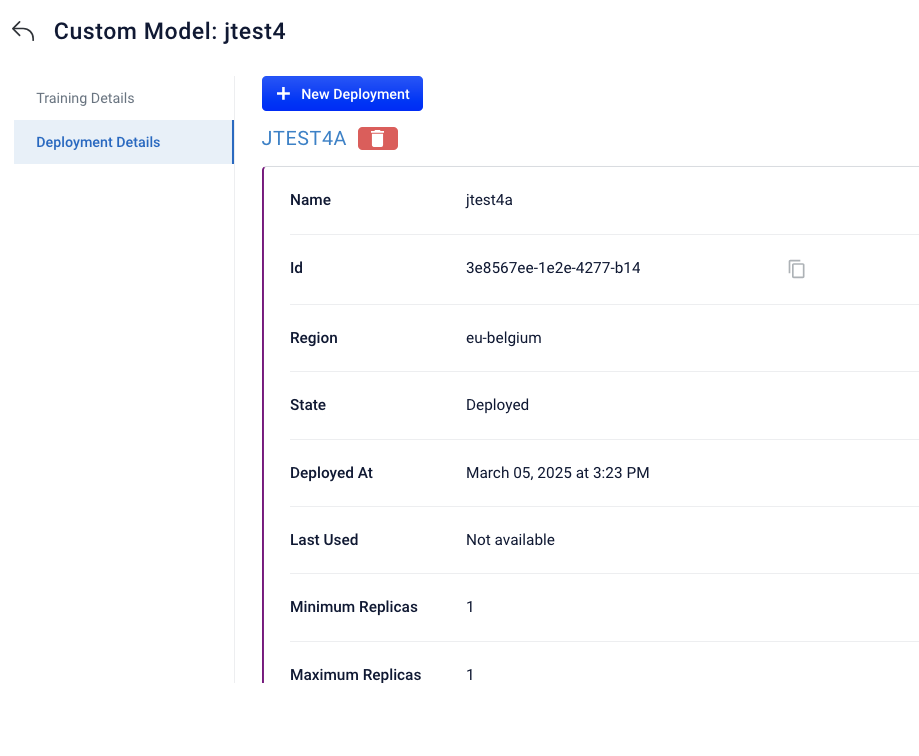Click the state value Deployed
919x756 pixels.
[x=497, y=405]
